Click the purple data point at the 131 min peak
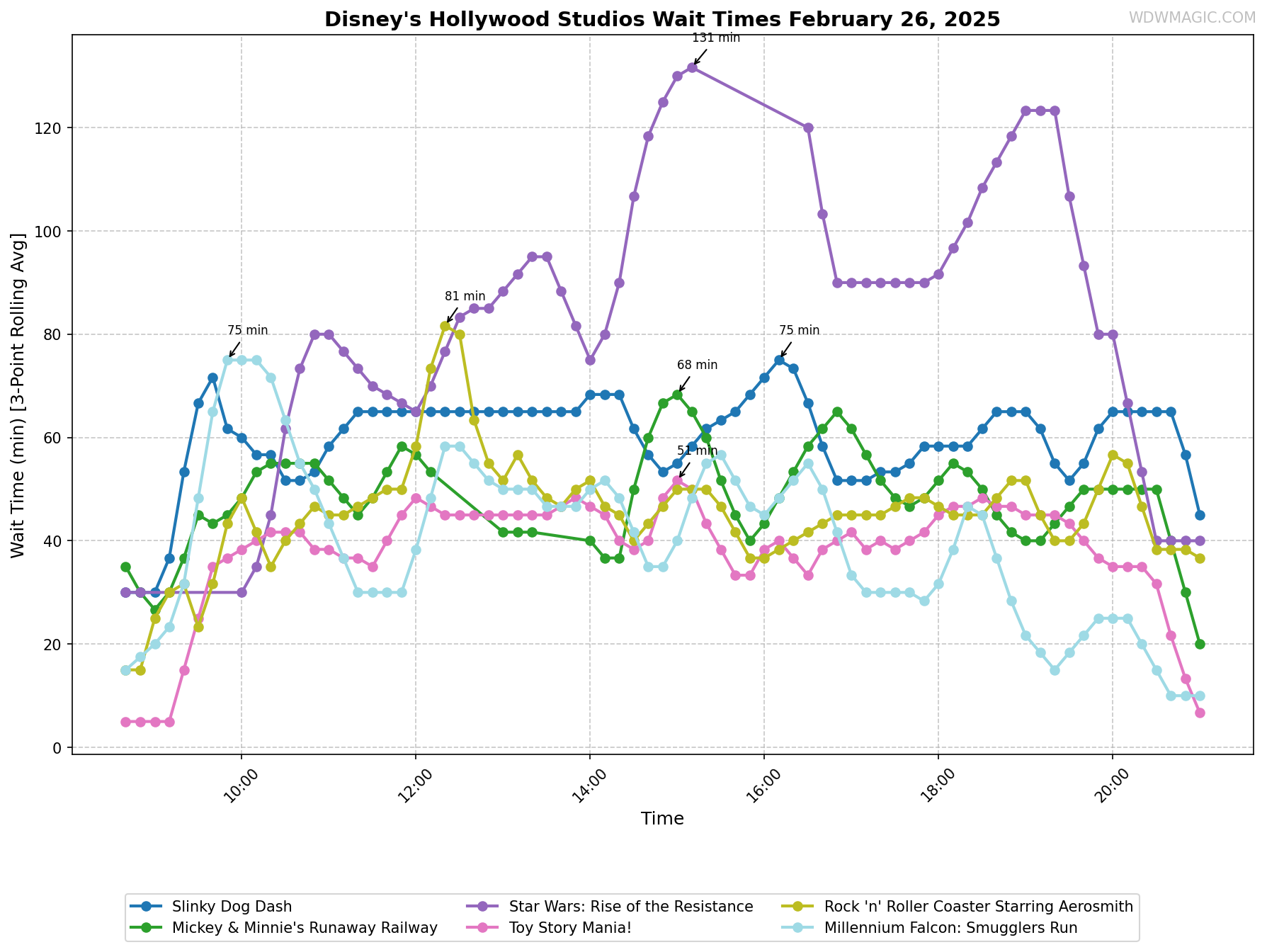This screenshot has width=1267, height=952. click(692, 68)
